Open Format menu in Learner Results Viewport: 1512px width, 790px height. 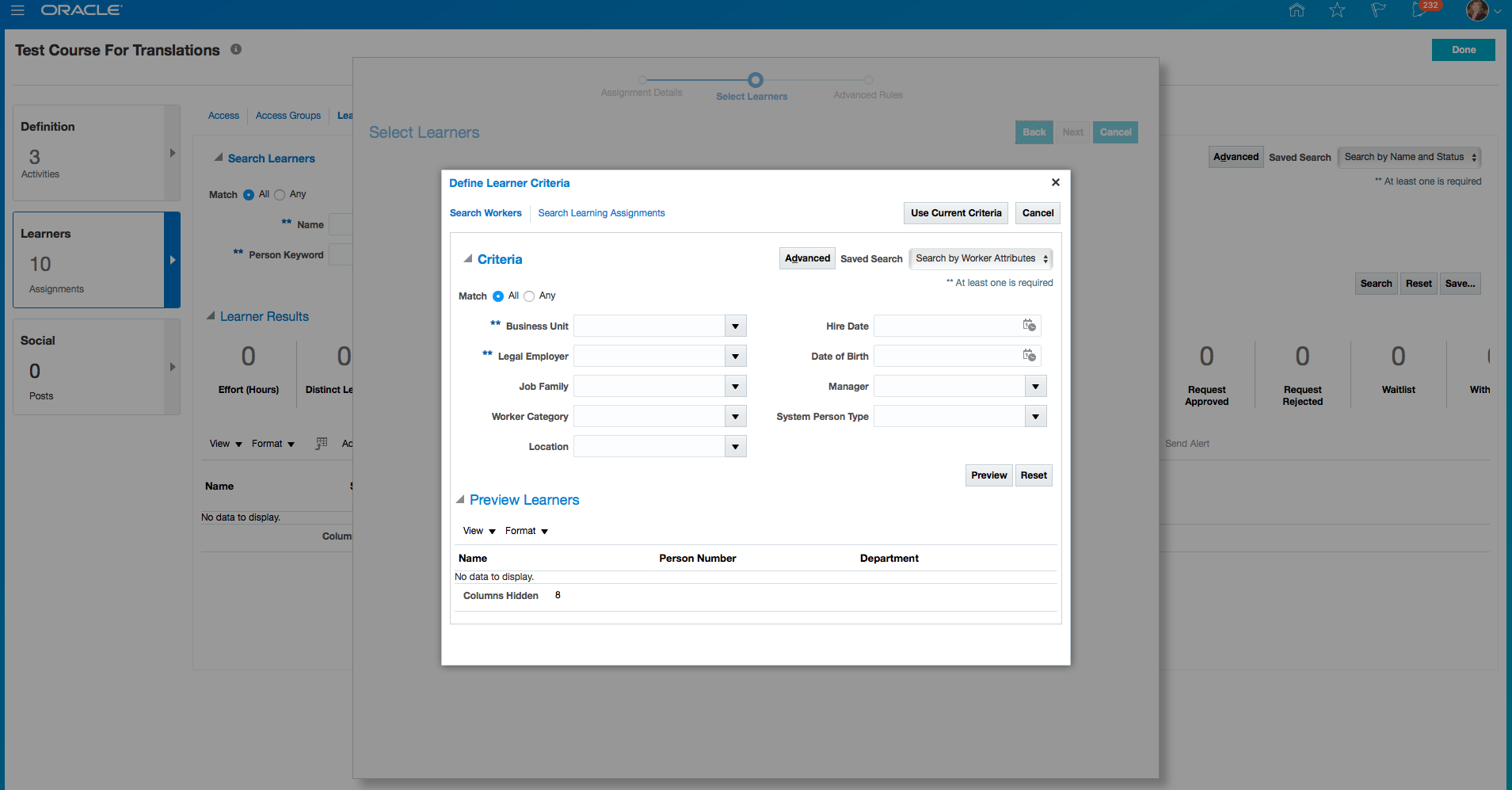(x=273, y=444)
